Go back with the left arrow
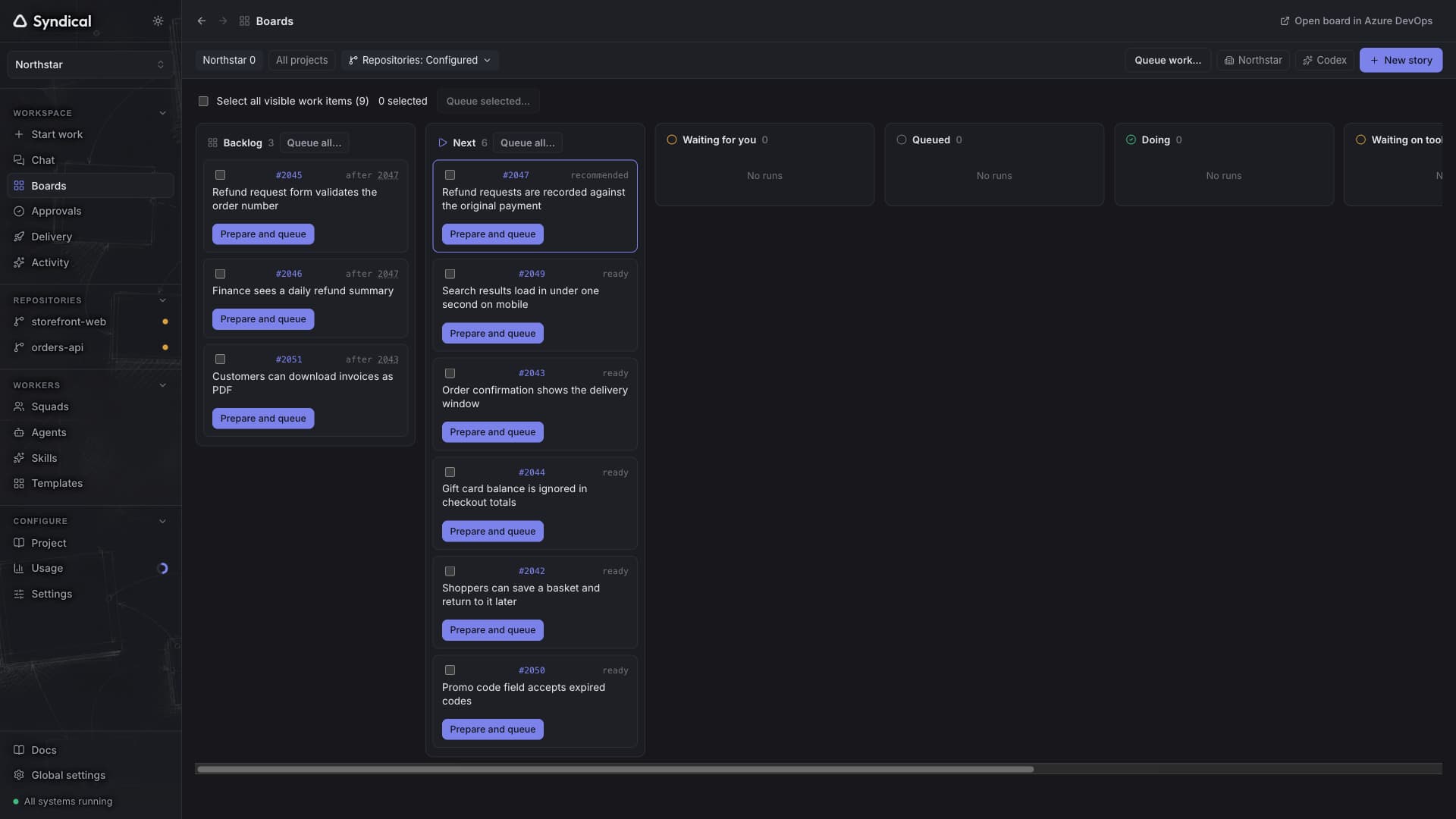This screenshot has width=1456, height=819. click(202, 21)
